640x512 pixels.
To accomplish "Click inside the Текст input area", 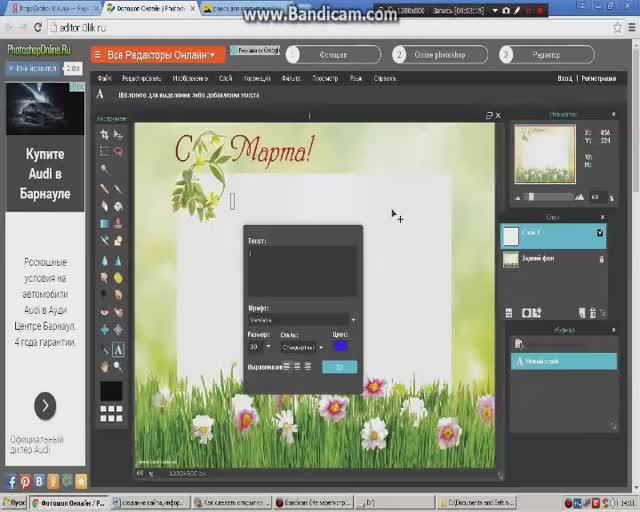I will (302, 272).
